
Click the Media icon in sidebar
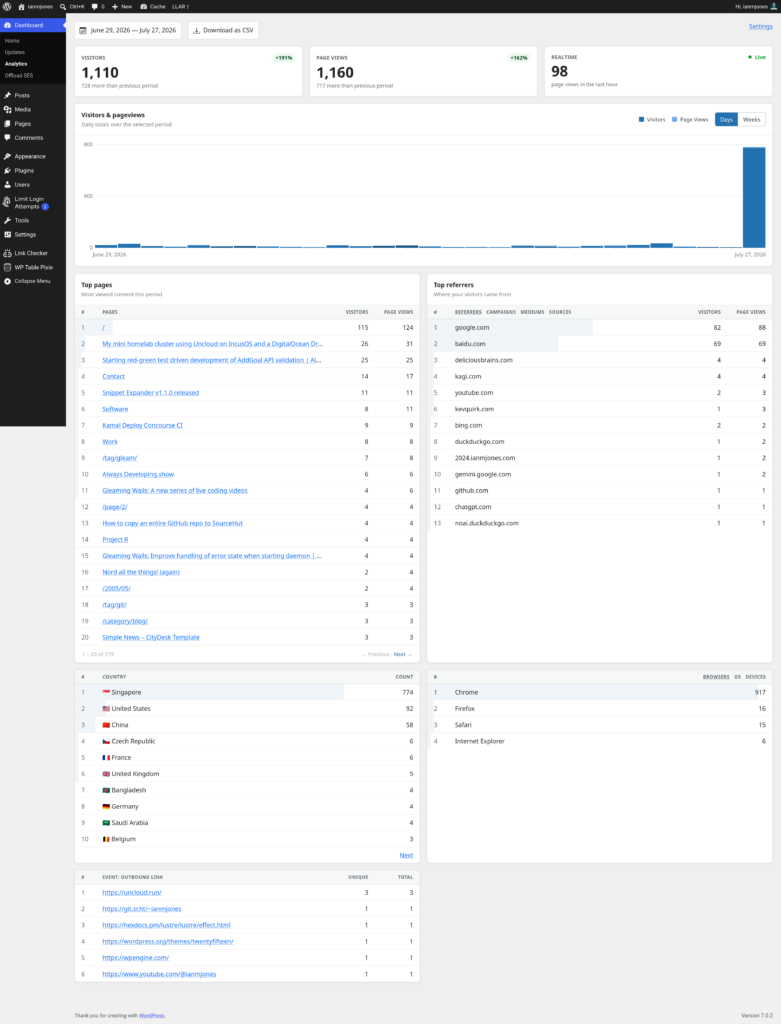[x=7, y=110]
